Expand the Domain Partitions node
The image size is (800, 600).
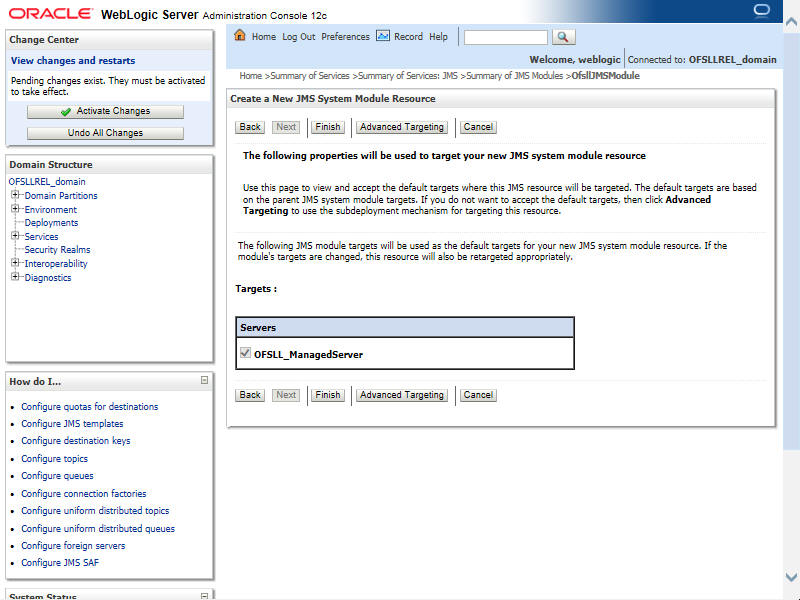pyautogui.click(x=15, y=195)
